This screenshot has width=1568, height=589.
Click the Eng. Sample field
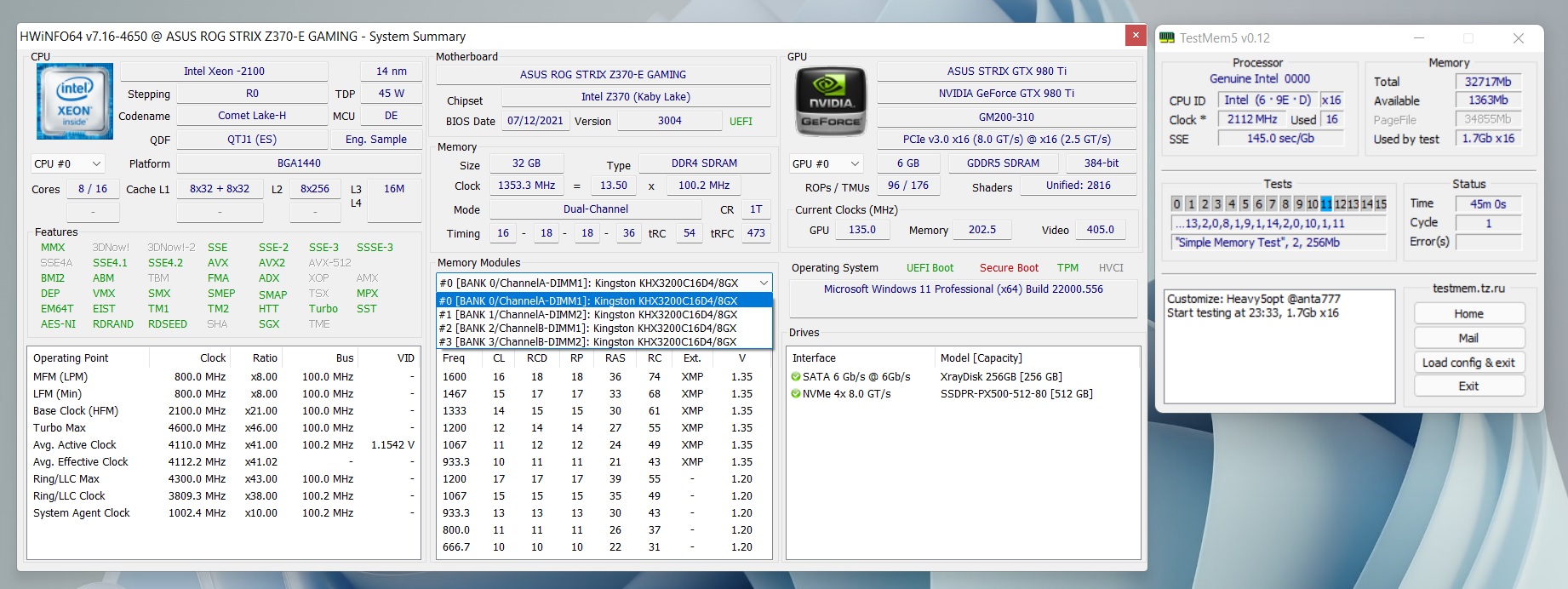pos(376,140)
